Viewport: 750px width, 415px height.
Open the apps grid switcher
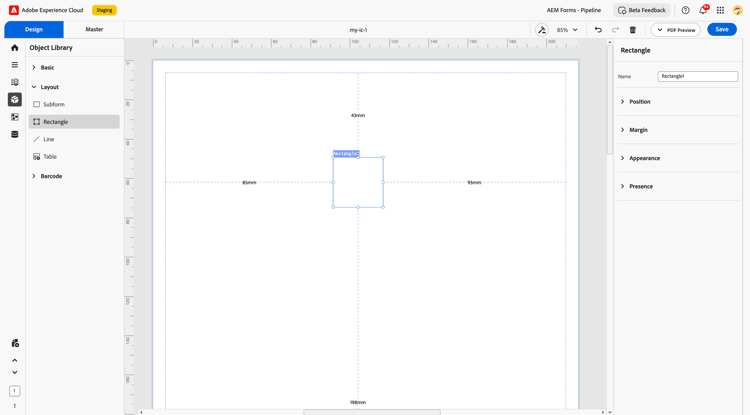tap(720, 10)
